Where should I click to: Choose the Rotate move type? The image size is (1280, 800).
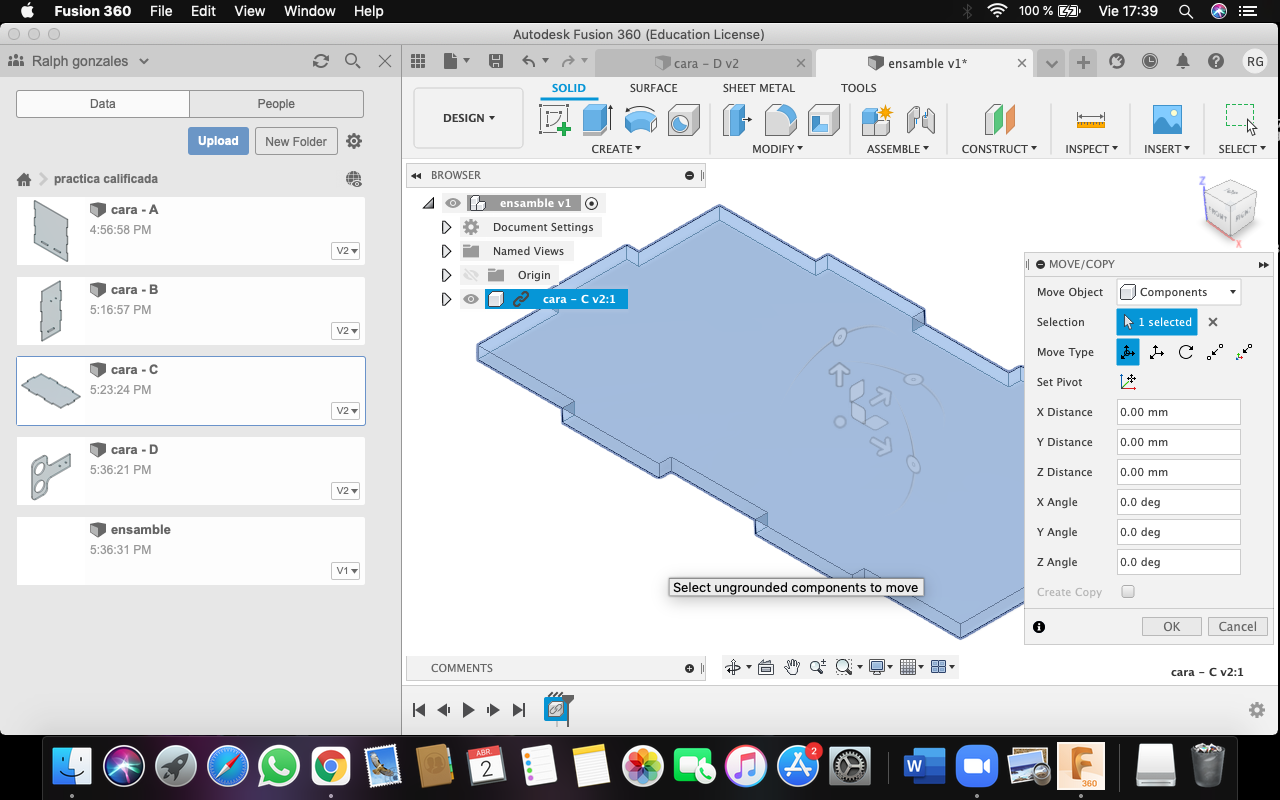(x=1186, y=352)
